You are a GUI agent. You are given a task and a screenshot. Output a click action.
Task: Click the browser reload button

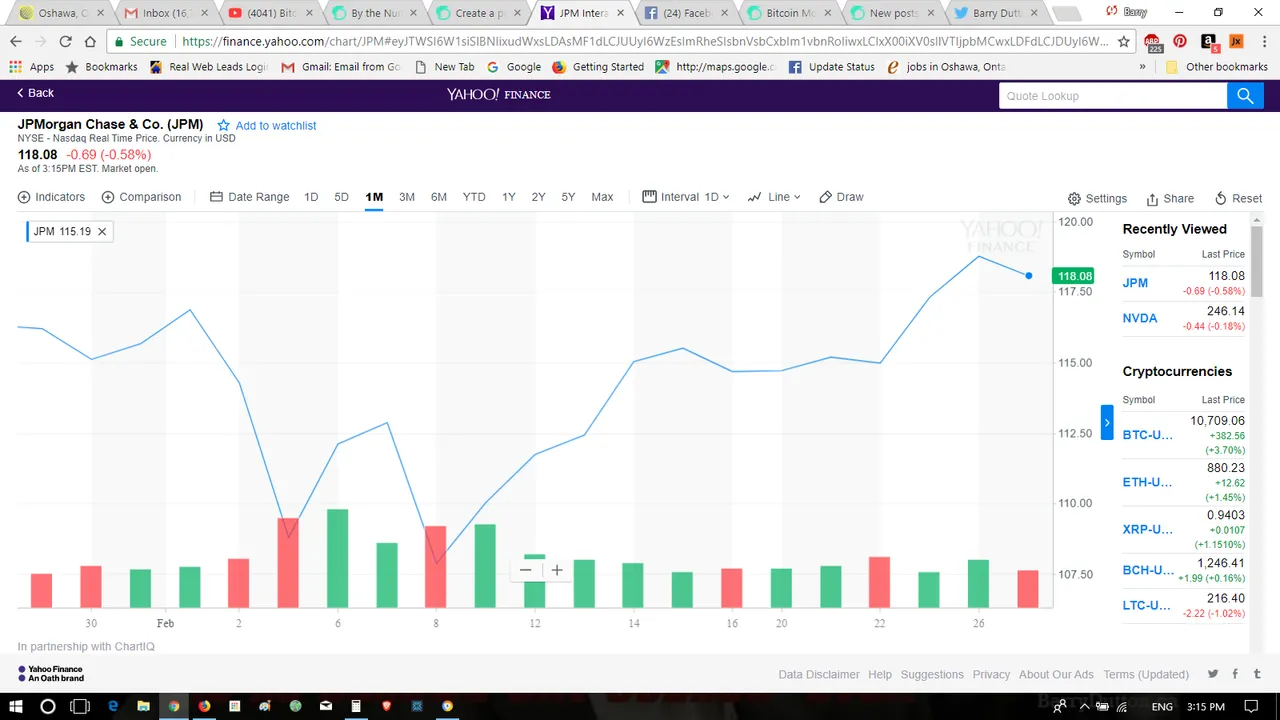[66, 41]
